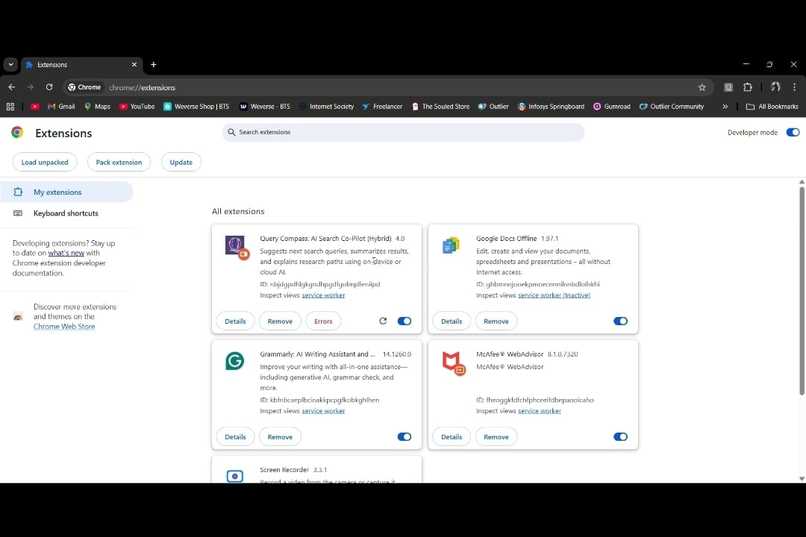The height and width of the screenshot is (537, 806).
Task: Click the Chrome logo beside Extensions title
Action: [17, 133]
